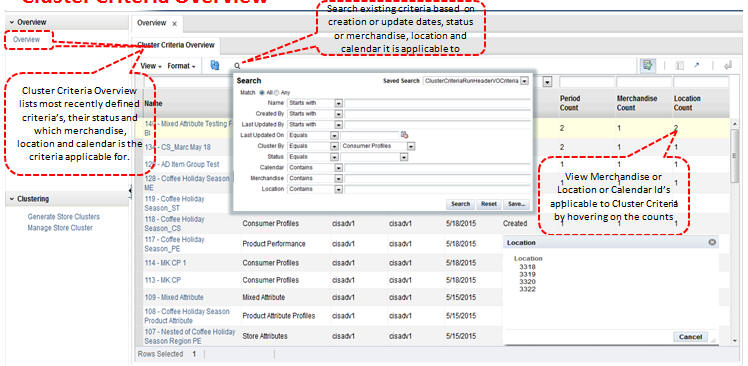Image resolution: width=748 pixels, height=366 pixels.
Task: Click the filter field above Period Count
Action: tap(586, 82)
